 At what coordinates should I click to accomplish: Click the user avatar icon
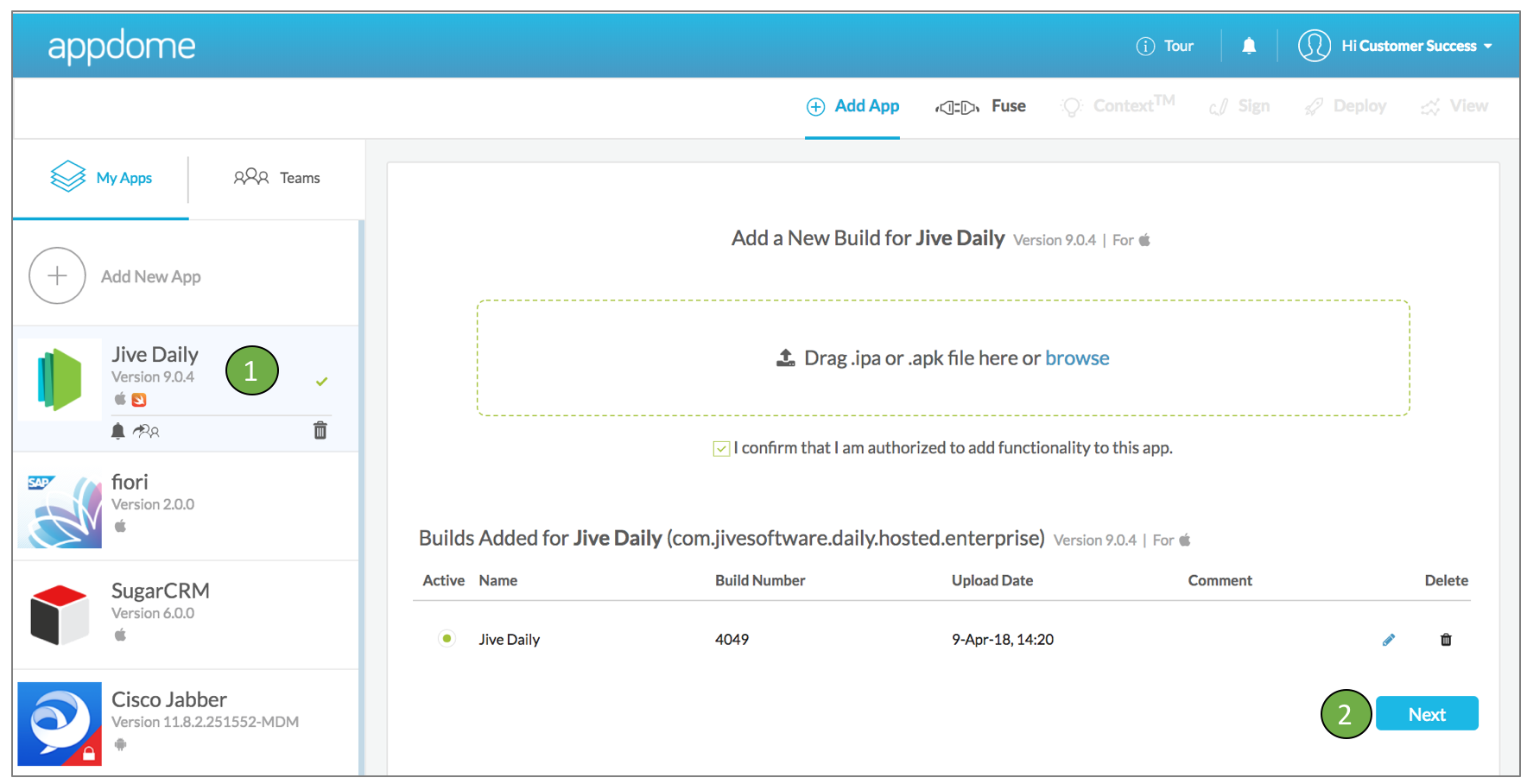(x=1314, y=46)
